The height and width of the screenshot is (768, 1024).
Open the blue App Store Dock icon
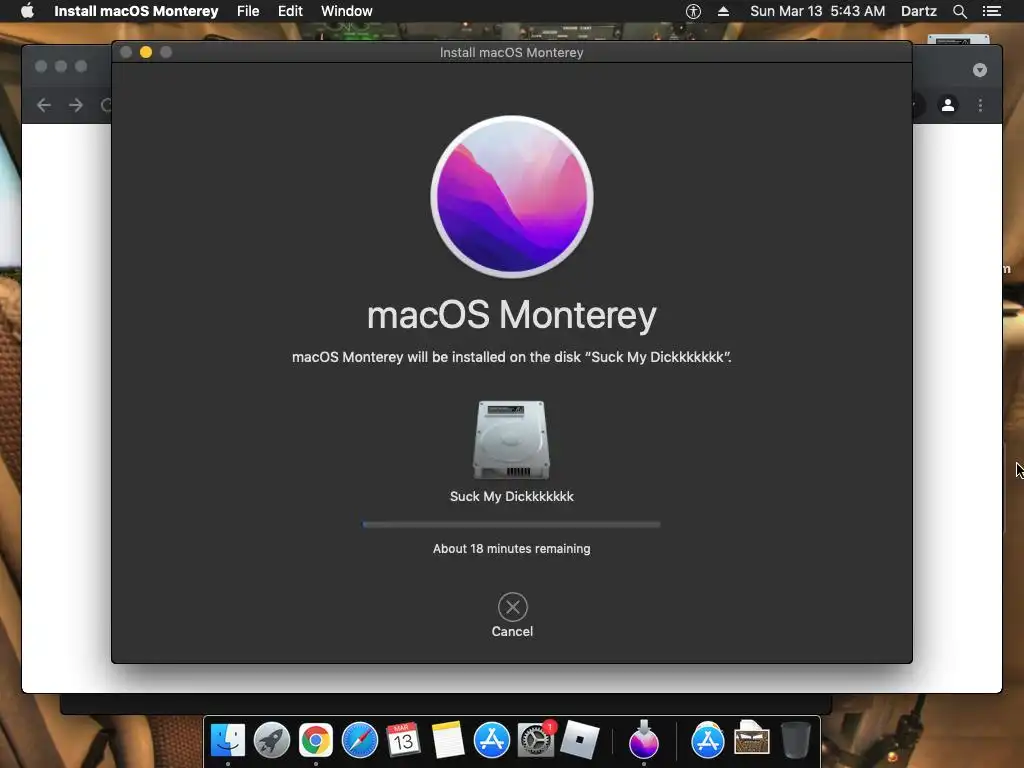491,740
